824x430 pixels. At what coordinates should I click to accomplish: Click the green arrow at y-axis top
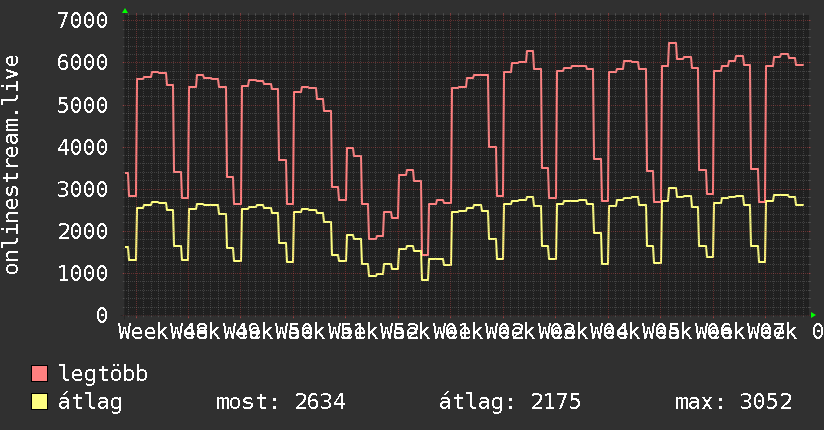click(125, 11)
